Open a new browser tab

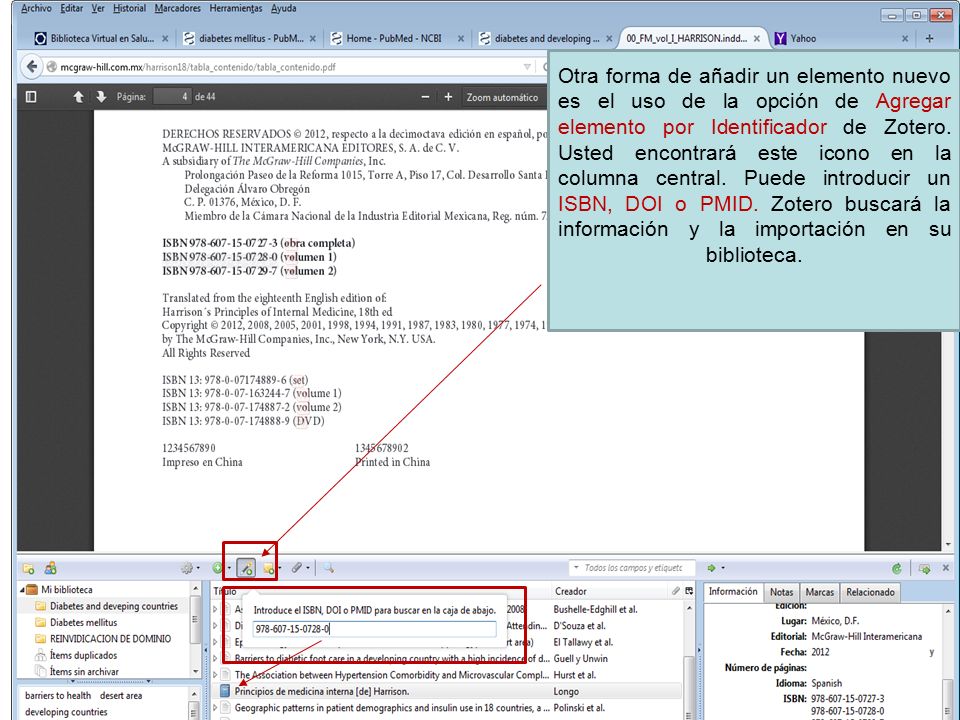tap(929, 39)
